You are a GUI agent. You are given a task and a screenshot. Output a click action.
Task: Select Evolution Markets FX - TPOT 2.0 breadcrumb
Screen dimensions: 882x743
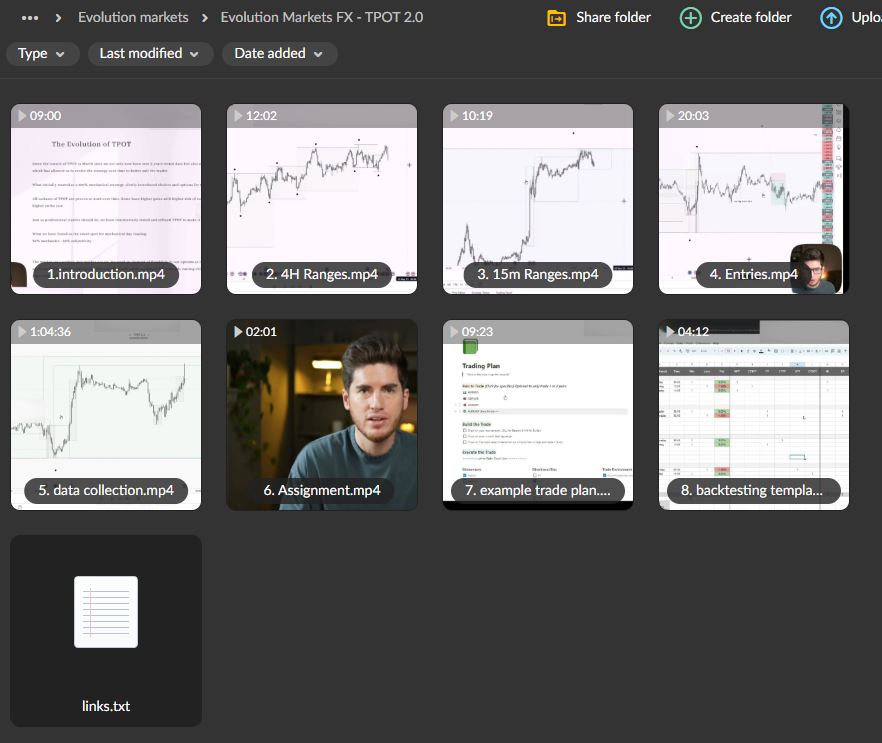pos(321,17)
